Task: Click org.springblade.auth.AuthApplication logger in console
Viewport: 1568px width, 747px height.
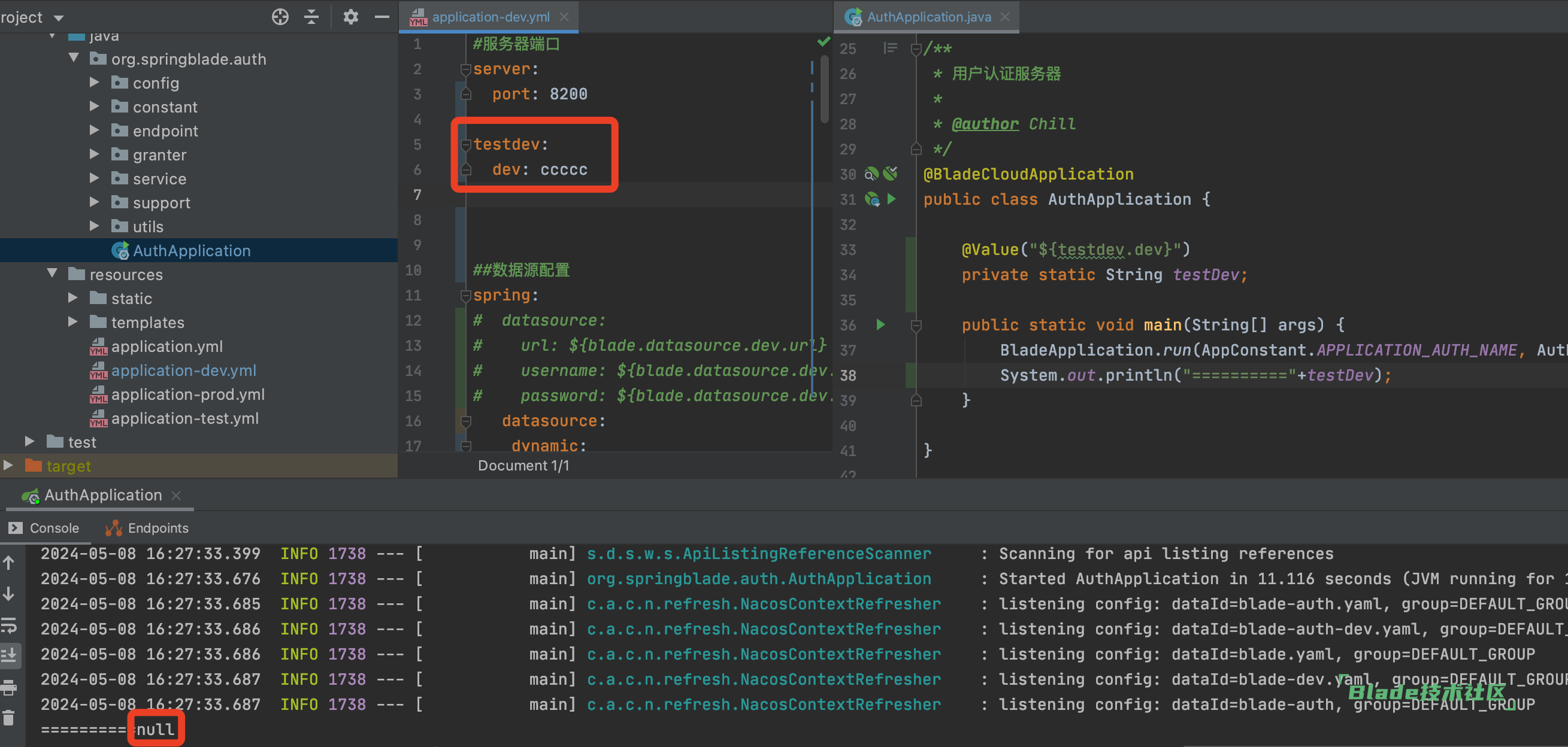Action: click(x=758, y=578)
